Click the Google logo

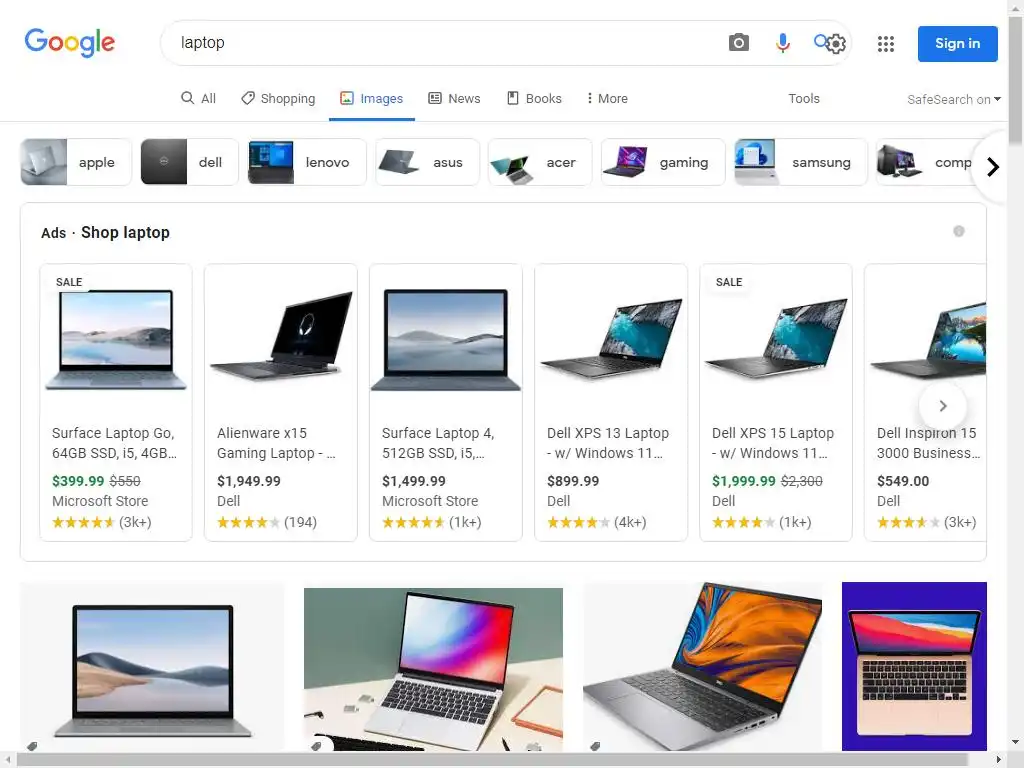70,42
